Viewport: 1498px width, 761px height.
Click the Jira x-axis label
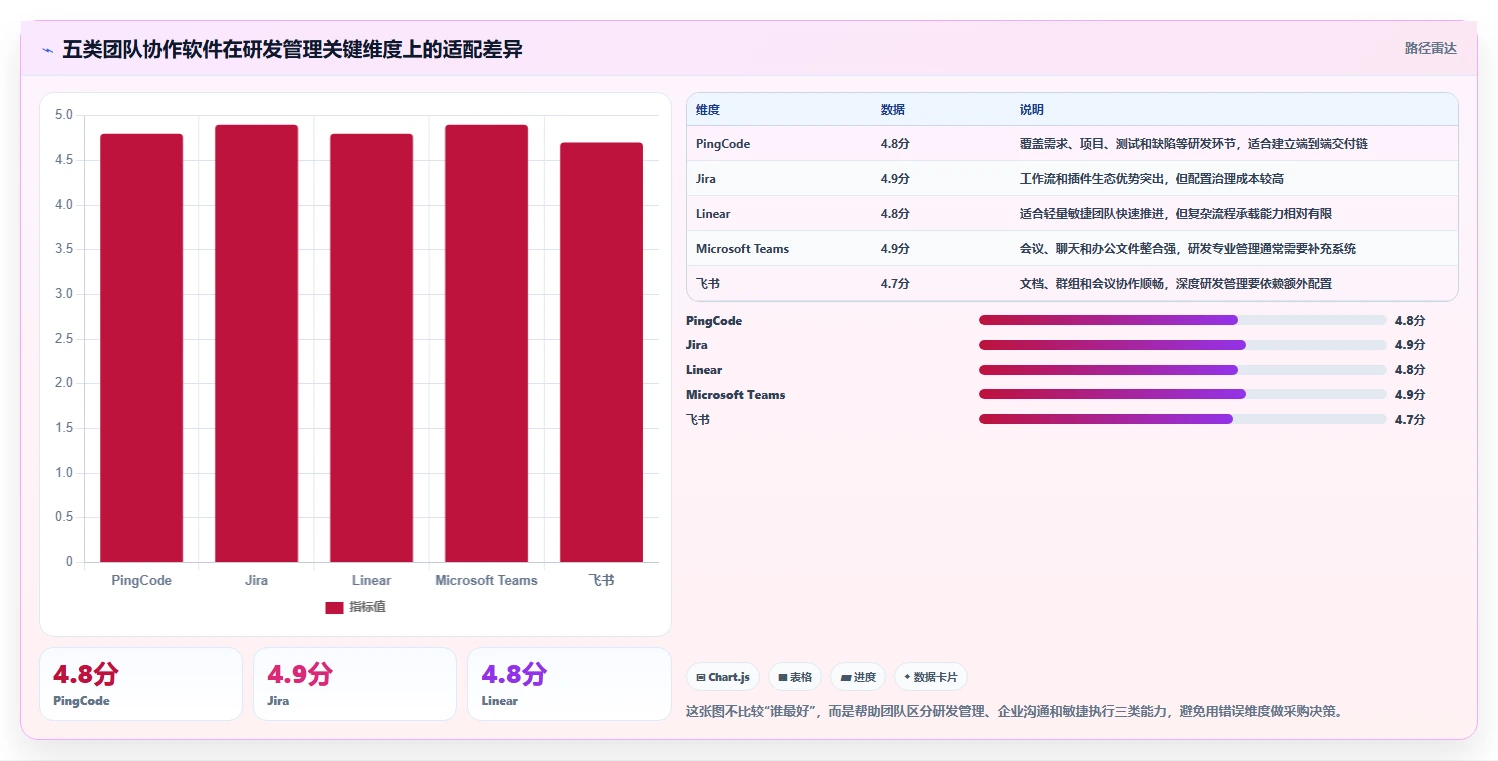[256, 581]
